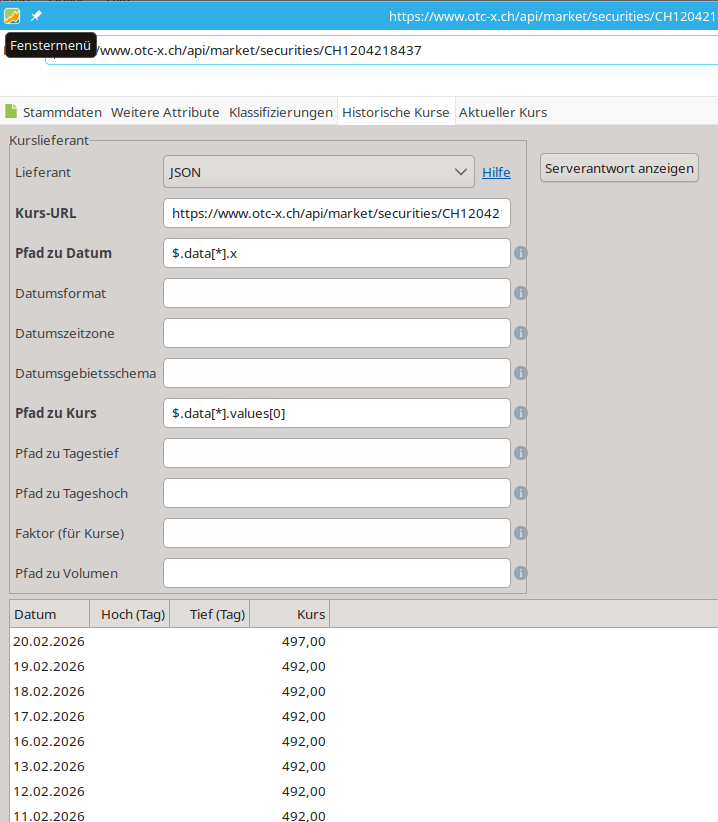
Task: Click info icon beside Pfad zu Volumen
Action: click(x=520, y=573)
